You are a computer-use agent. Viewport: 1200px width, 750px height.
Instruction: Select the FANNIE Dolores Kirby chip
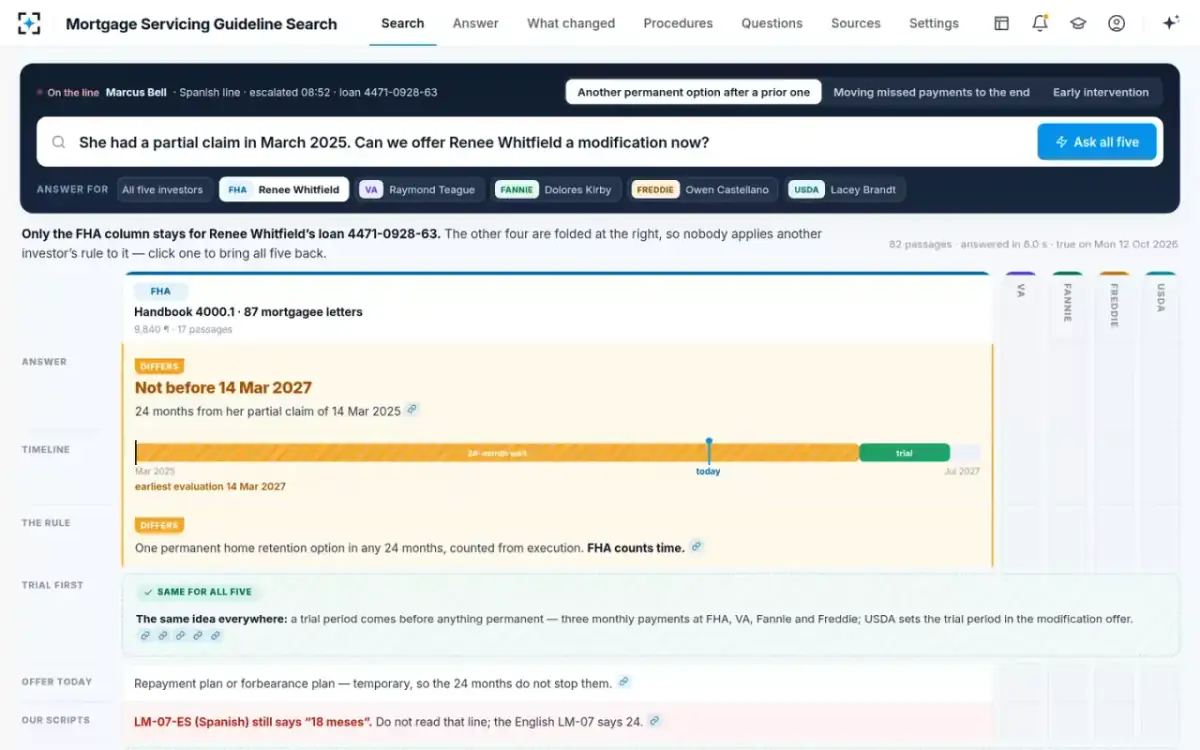[556, 189]
